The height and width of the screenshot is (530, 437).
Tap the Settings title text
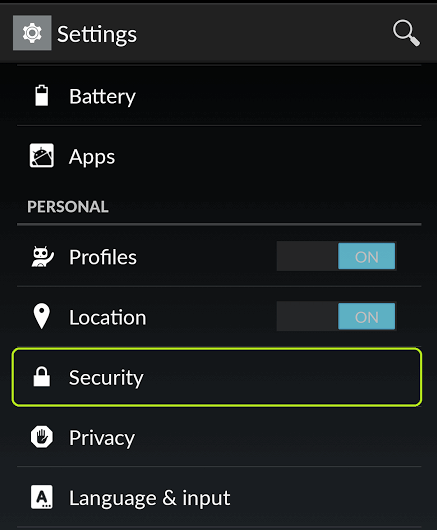click(x=97, y=34)
